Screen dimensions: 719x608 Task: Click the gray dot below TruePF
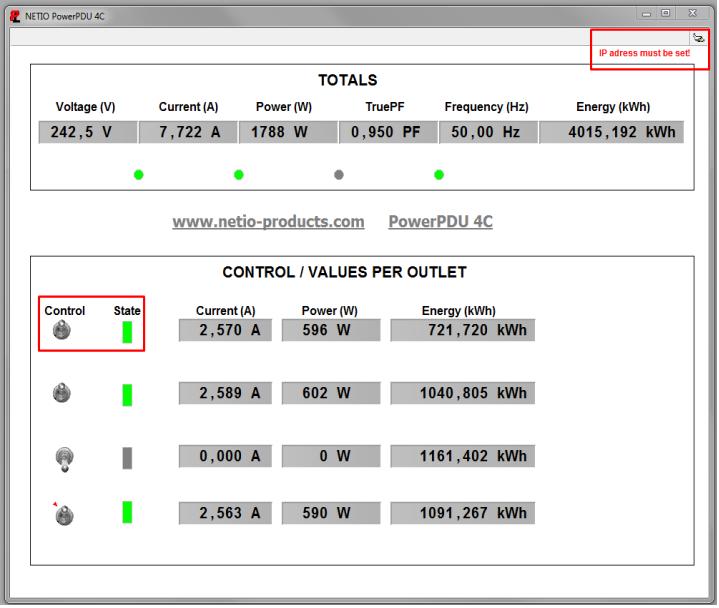(x=339, y=175)
